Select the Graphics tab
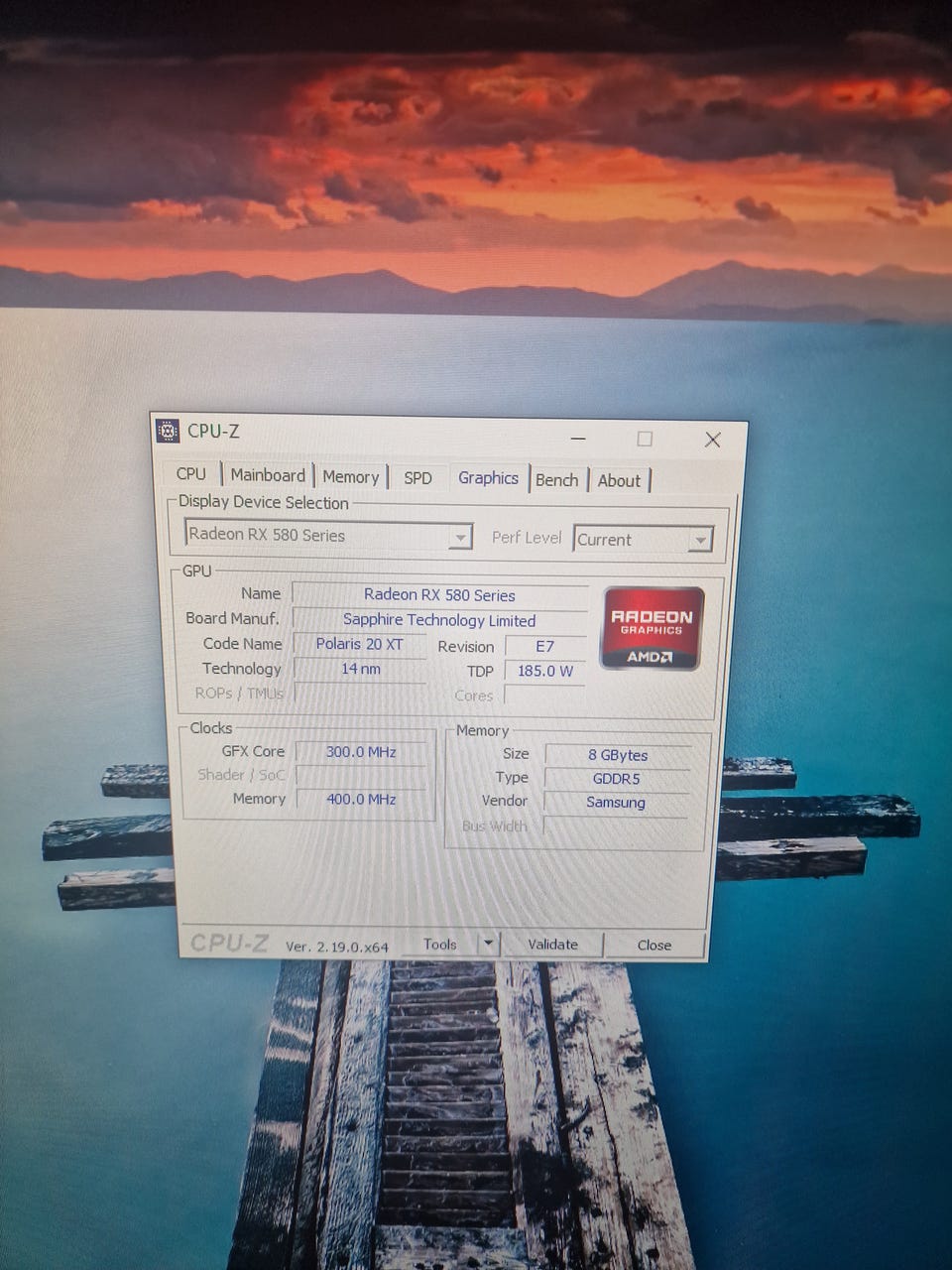This screenshot has height=1270, width=952. pos(488,478)
